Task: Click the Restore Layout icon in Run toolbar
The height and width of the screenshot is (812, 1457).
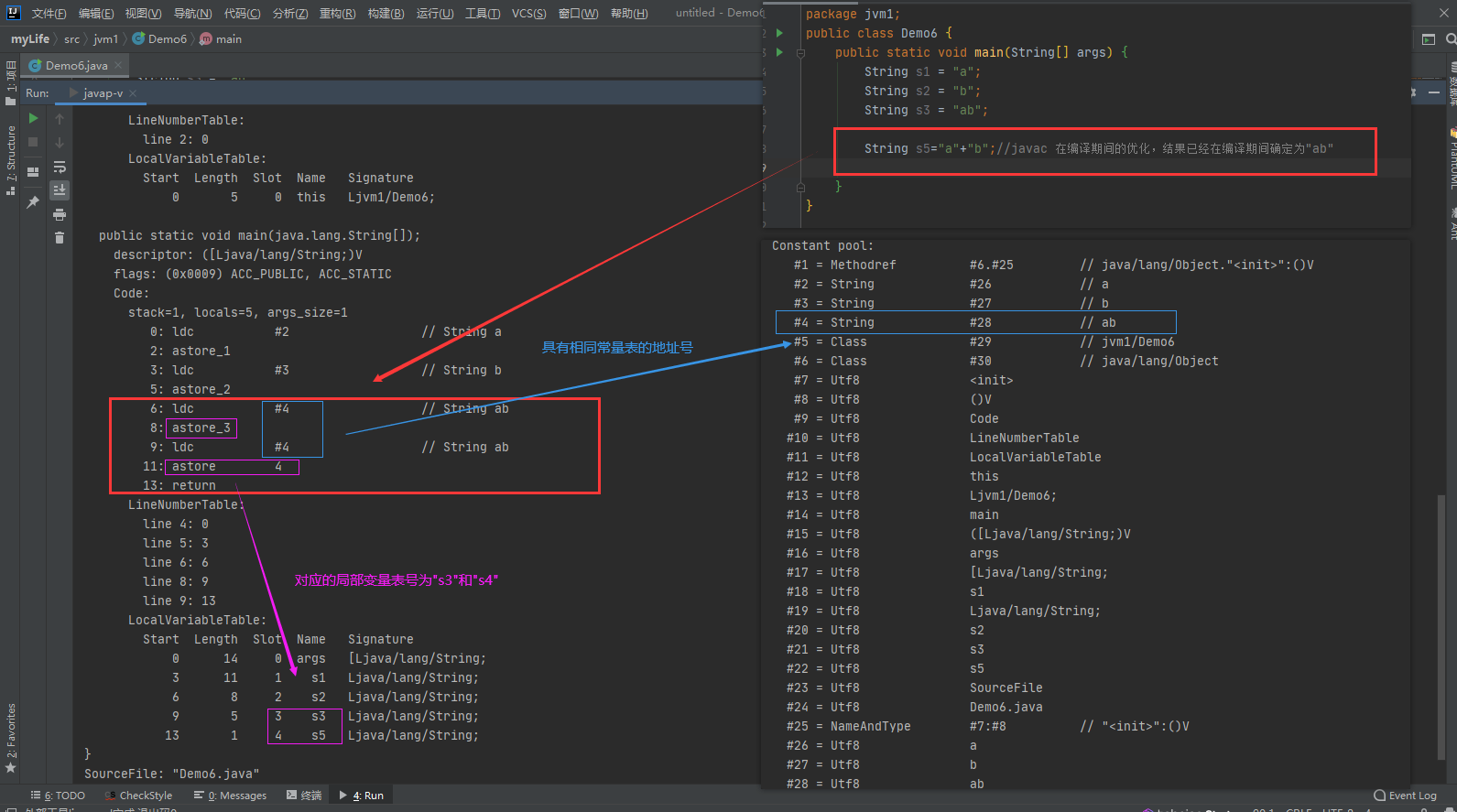Action: click(33, 172)
